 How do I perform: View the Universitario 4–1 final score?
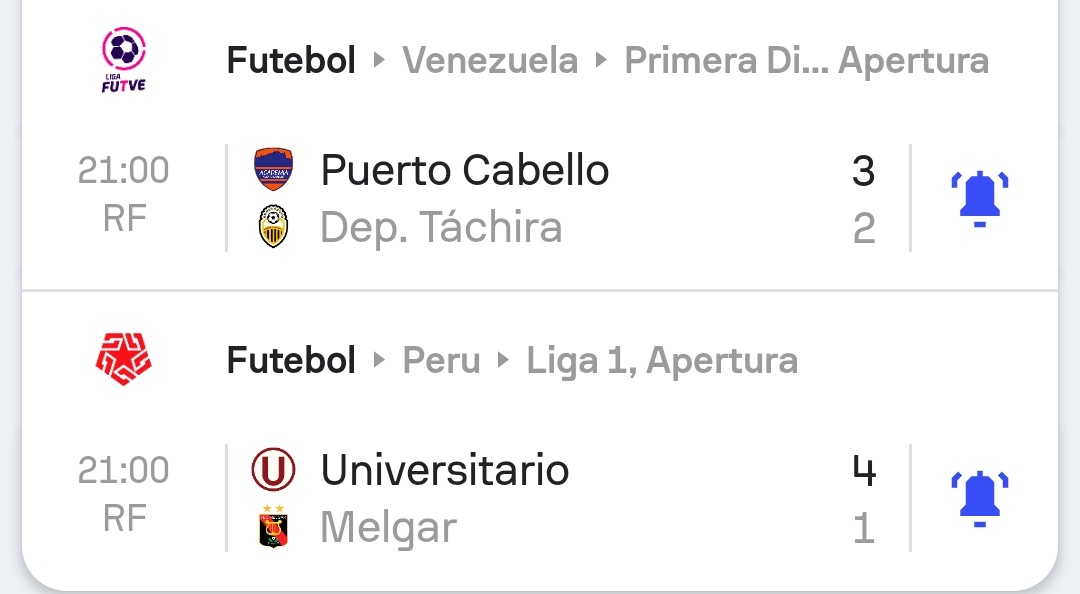[863, 498]
